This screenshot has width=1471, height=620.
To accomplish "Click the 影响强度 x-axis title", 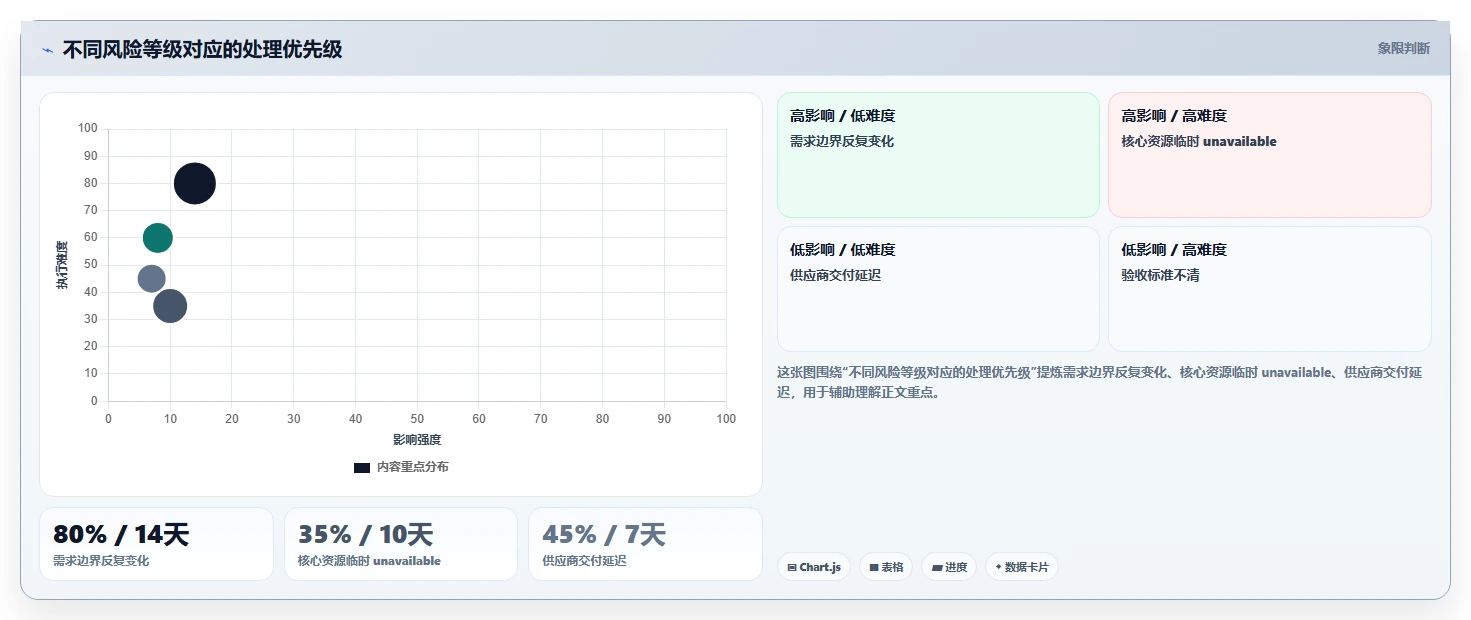I will pyautogui.click(x=417, y=439).
